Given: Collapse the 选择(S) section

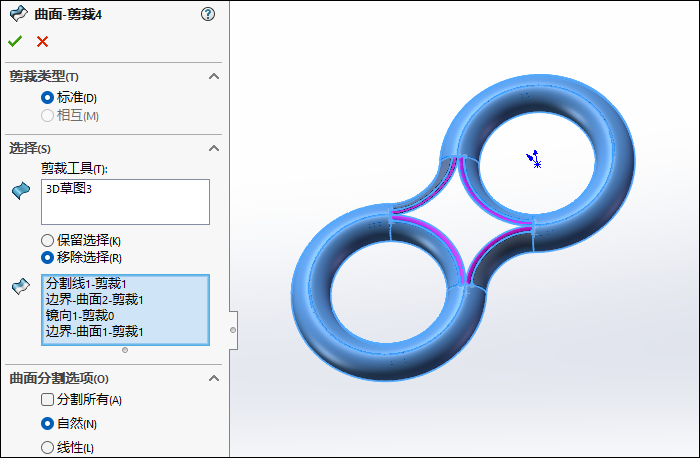Looking at the screenshot, I should pos(214,148).
